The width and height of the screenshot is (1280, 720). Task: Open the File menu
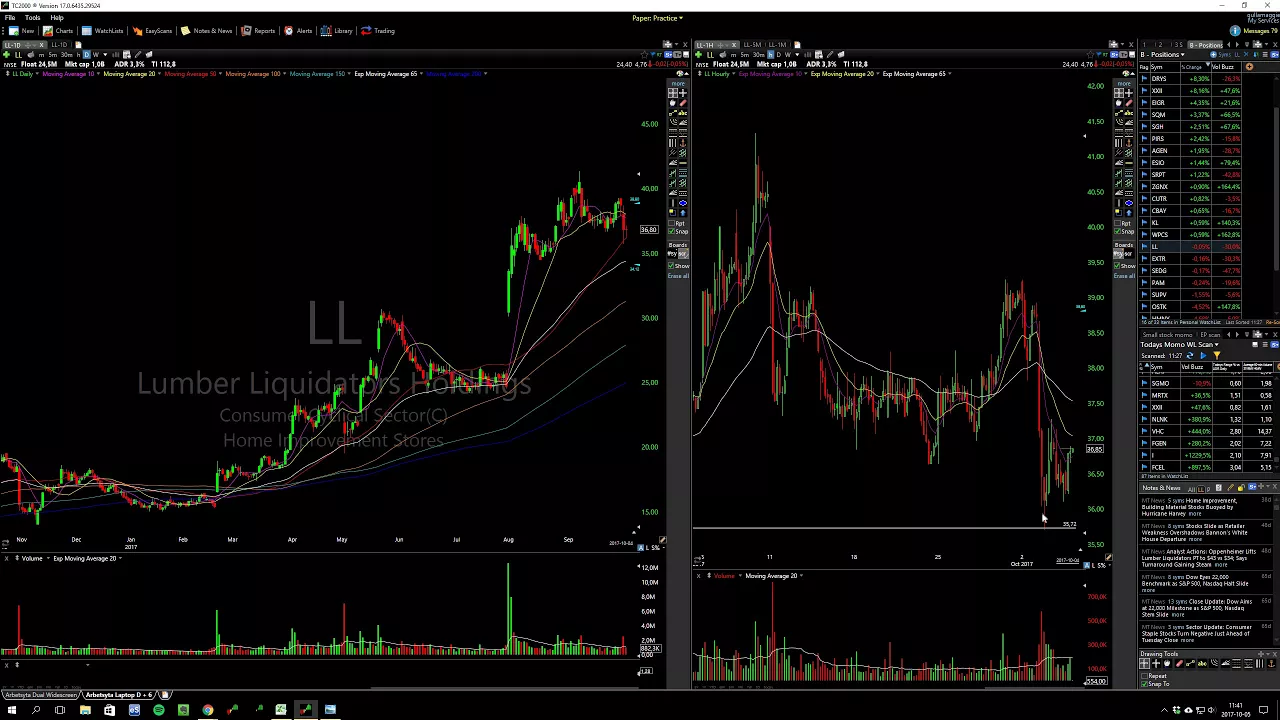9,18
